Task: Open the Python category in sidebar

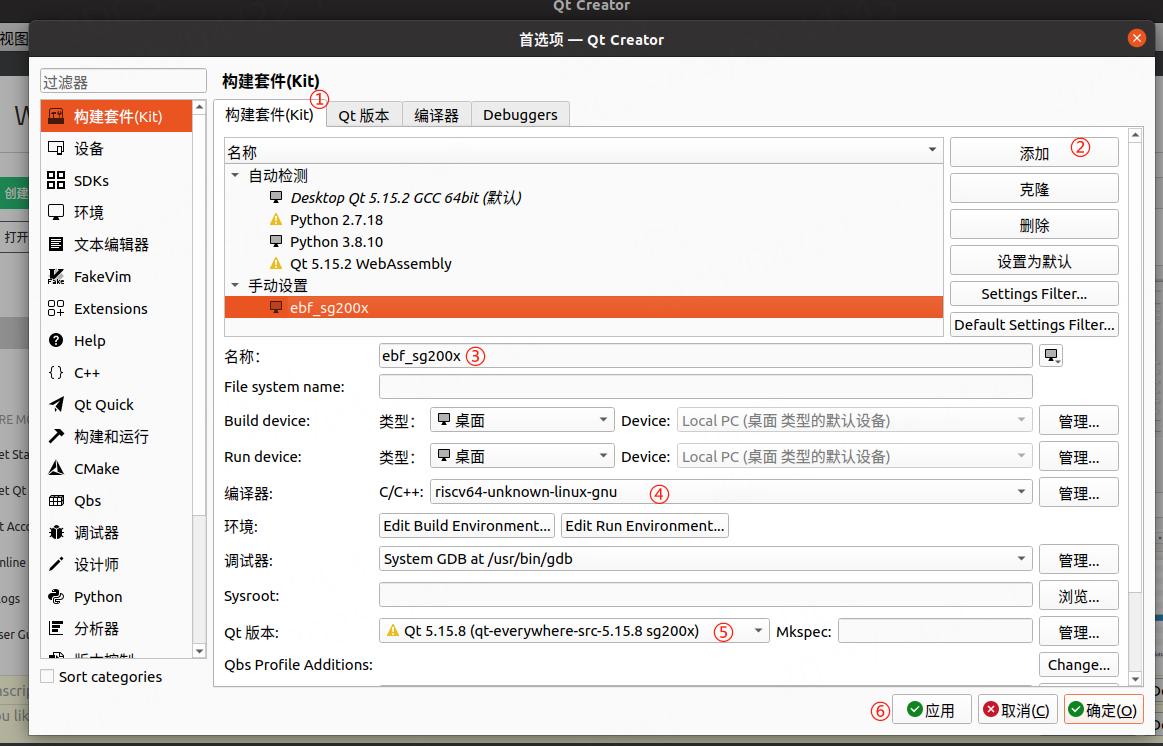Action: (116, 596)
